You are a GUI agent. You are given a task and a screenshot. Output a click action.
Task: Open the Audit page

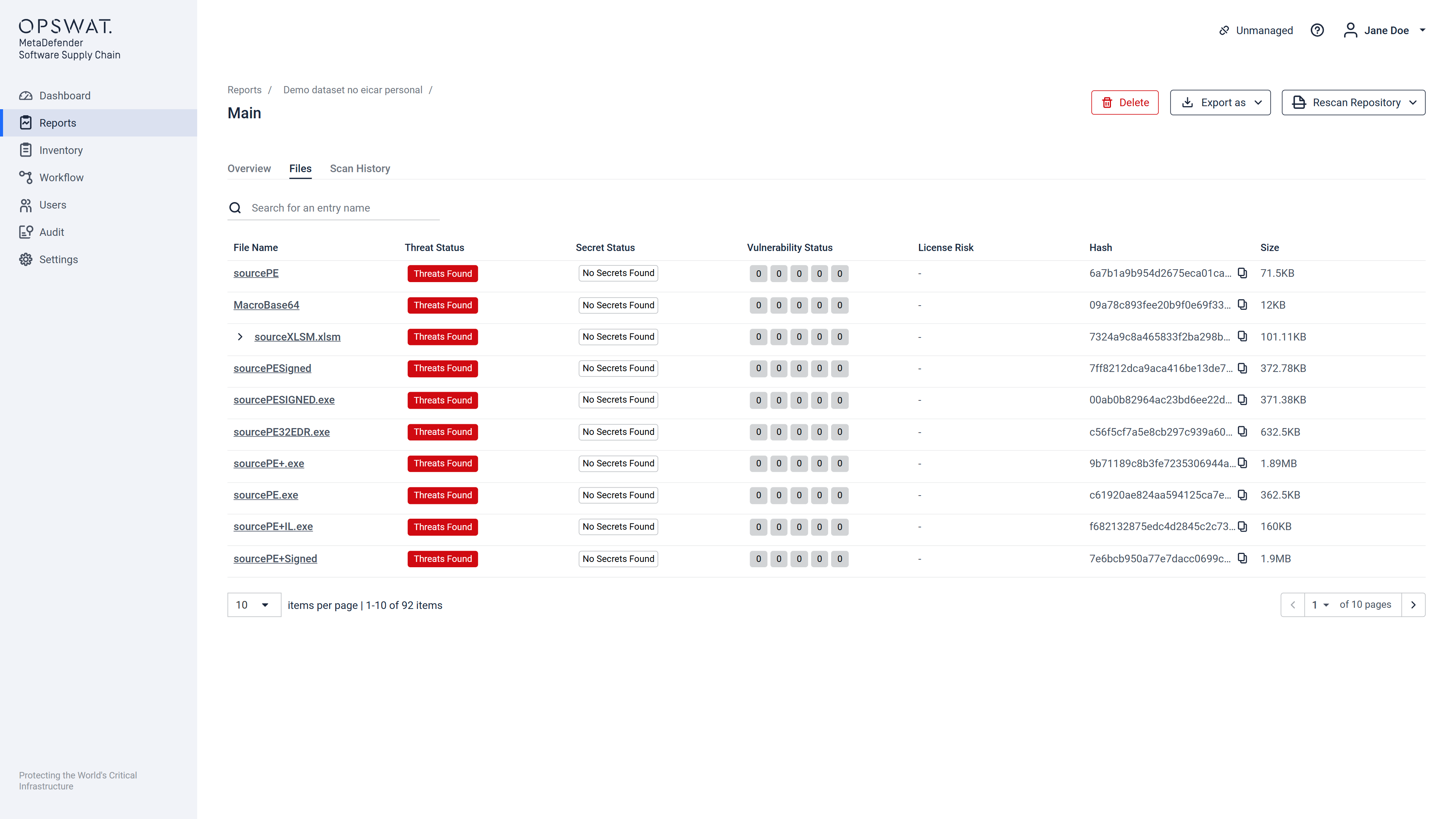(52, 232)
